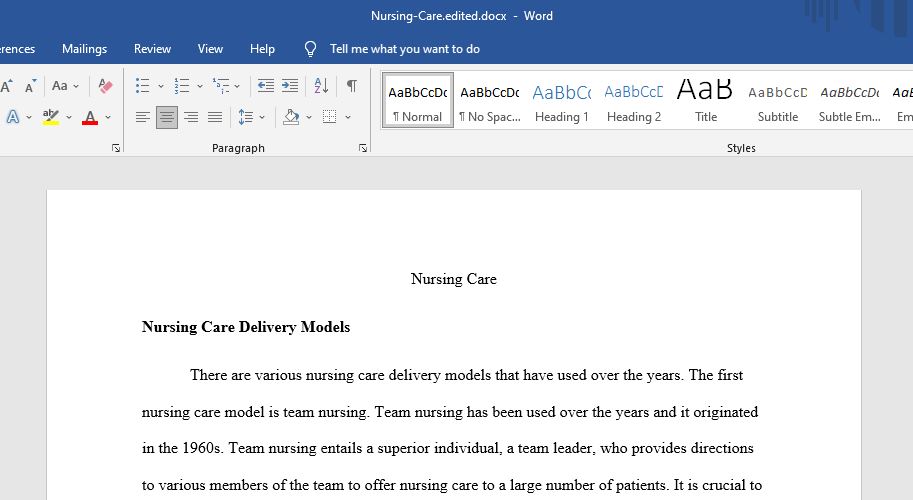Open Change Case Aa menu
The width and height of the screenshot is (913, 500).
point(65,86)
